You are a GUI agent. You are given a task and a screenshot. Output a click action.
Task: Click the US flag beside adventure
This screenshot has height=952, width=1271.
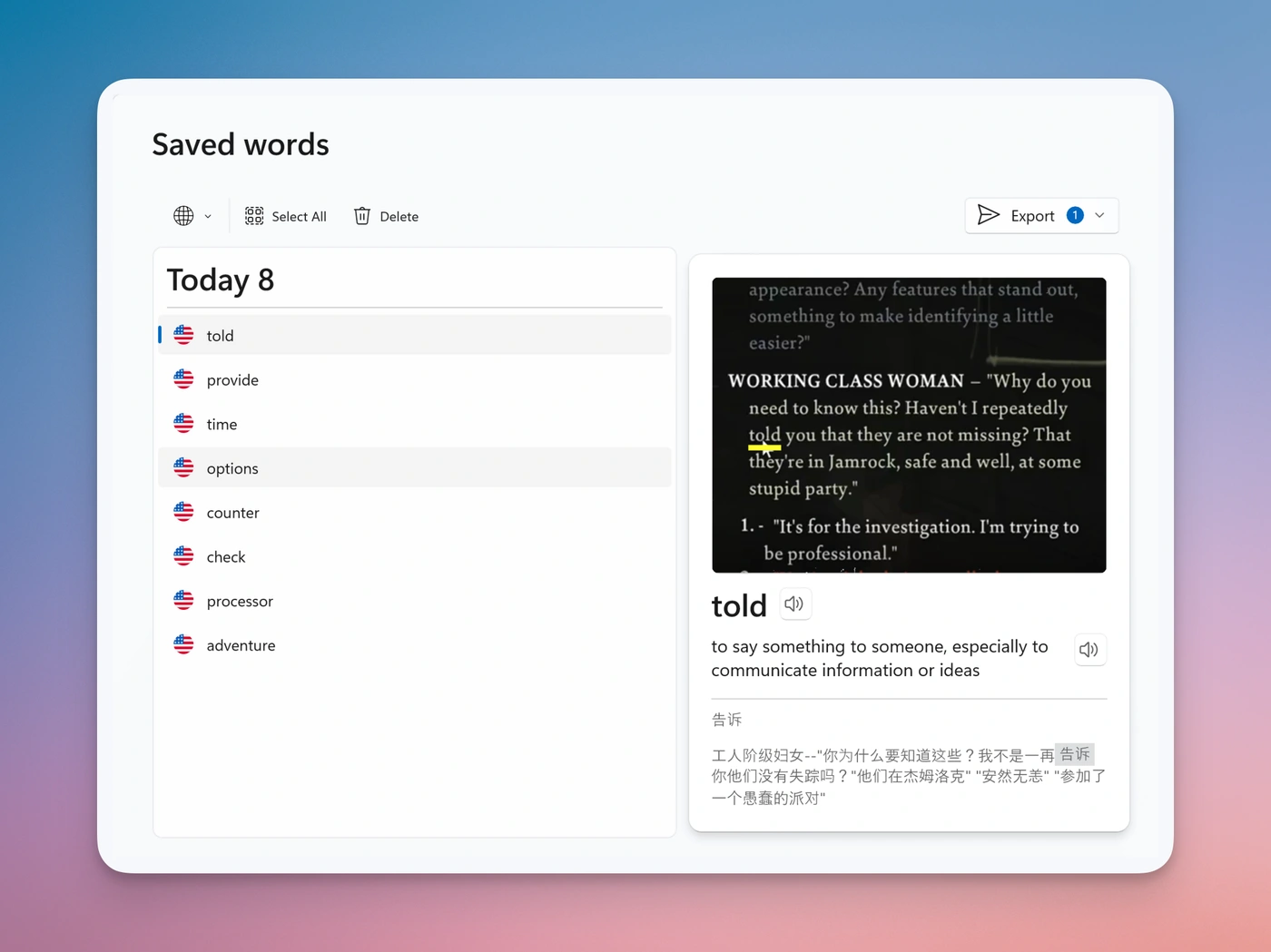click(x=183, y=643)
